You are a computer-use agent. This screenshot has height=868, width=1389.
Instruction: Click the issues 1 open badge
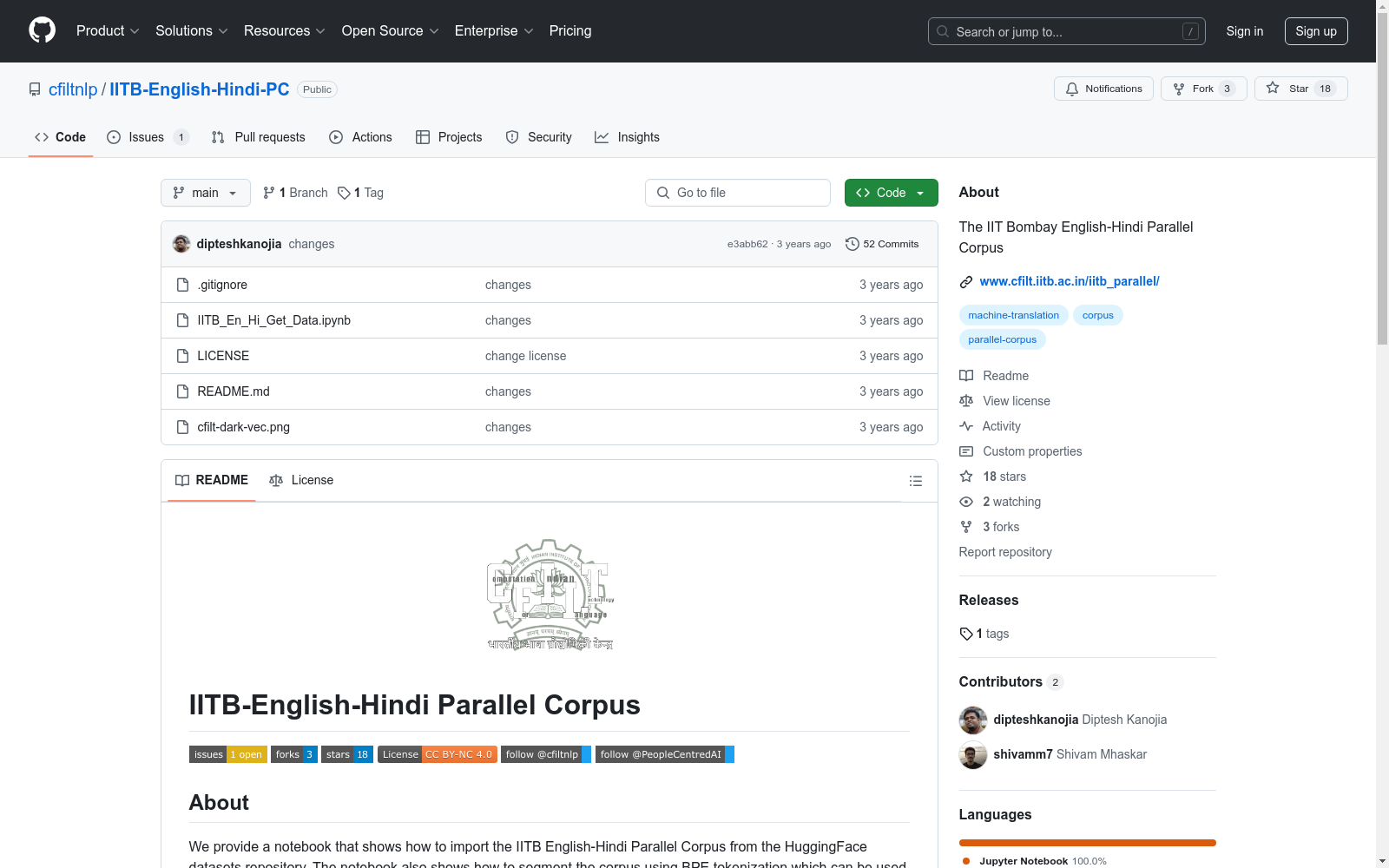228,754
